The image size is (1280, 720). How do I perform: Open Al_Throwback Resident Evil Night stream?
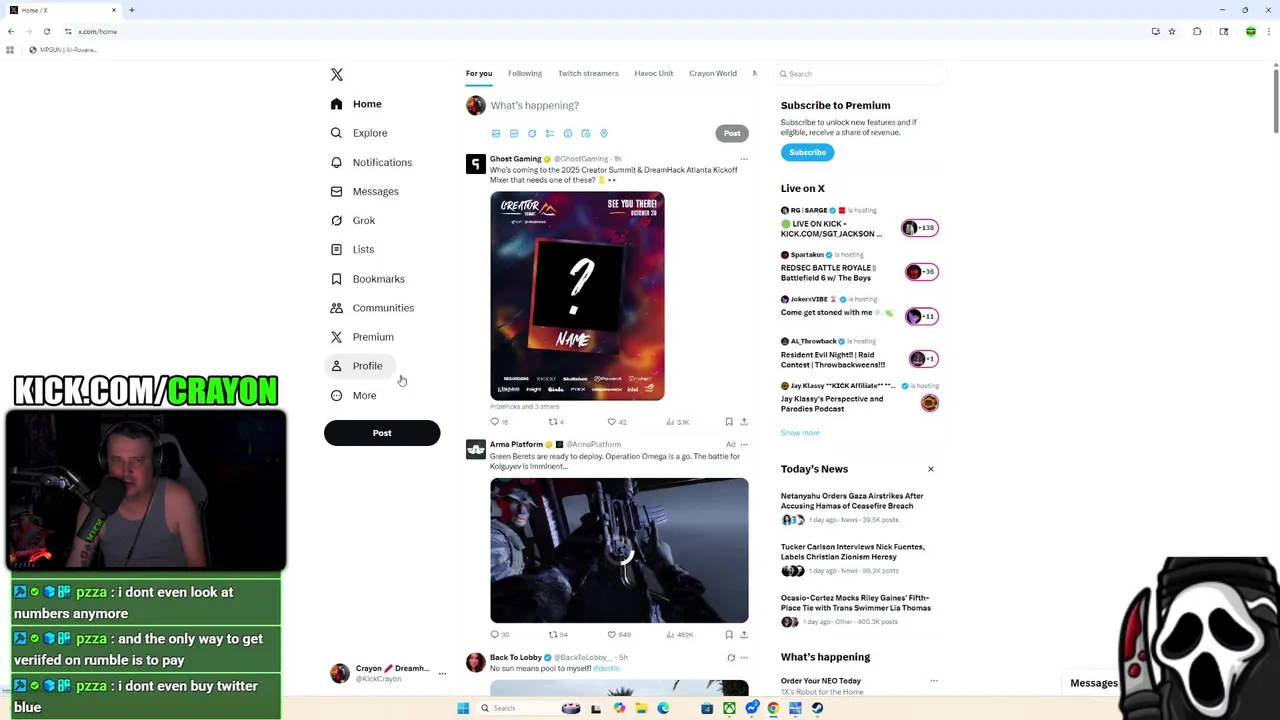(860, 354)
